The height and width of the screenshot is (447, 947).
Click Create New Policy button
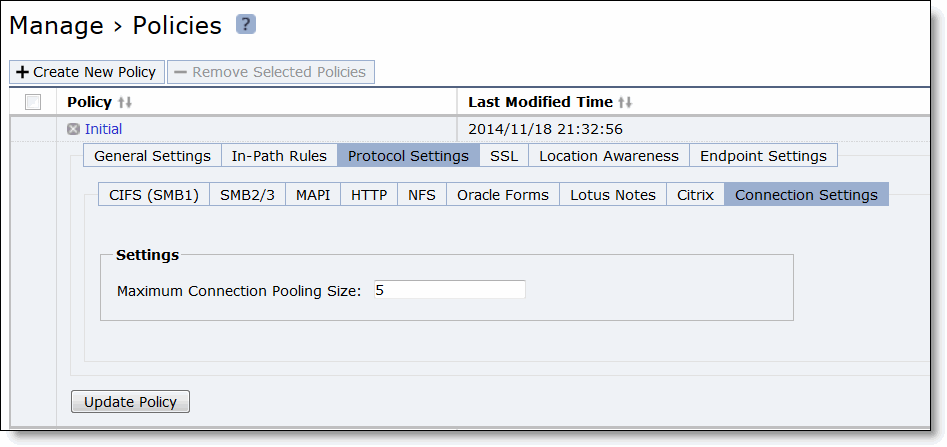click(x=87, y=72)
